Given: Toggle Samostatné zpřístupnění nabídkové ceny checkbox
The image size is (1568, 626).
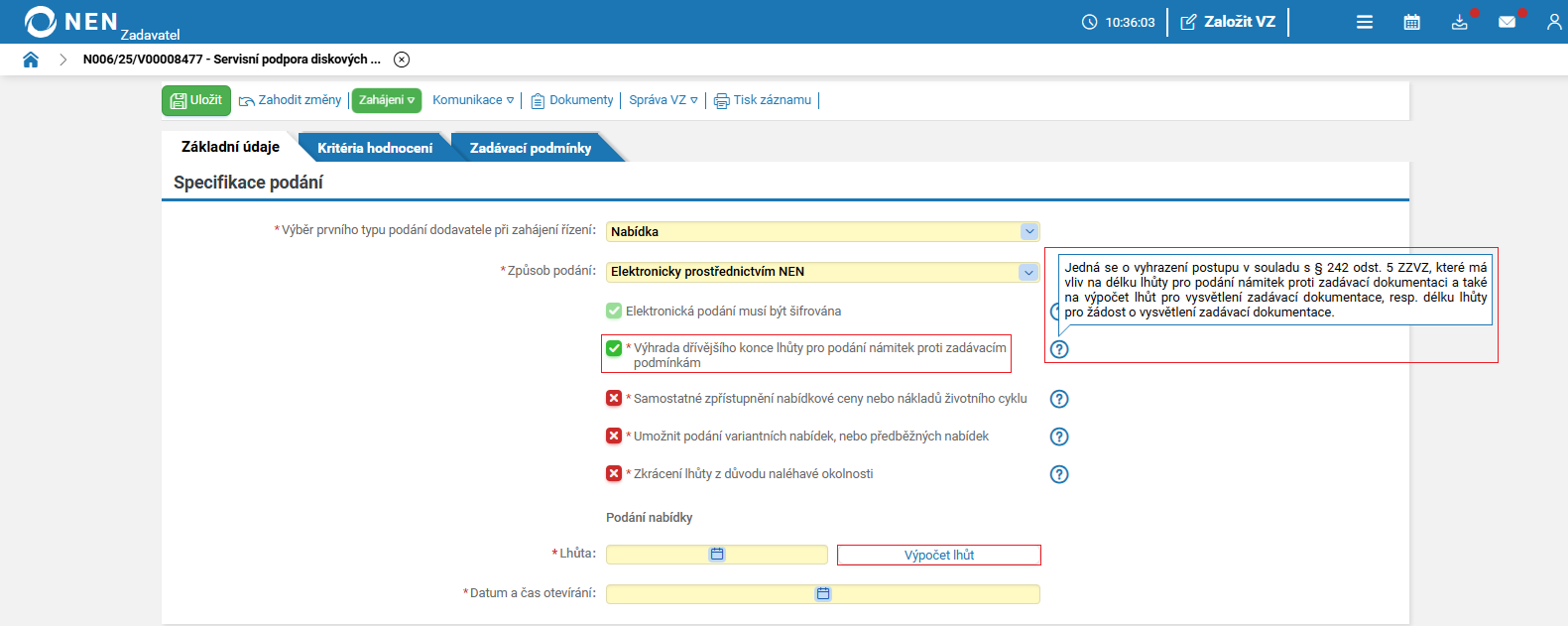Looking at the screenshot, I should (614, 398).
